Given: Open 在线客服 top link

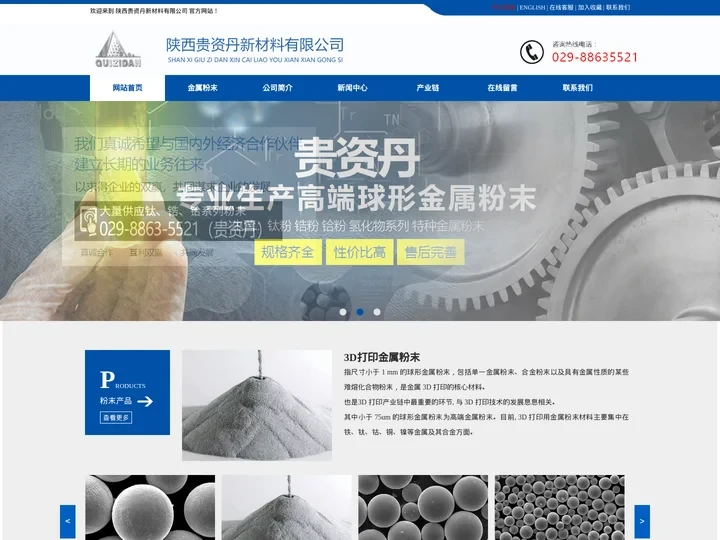Looking at the screenshot, I should pyautogui.click(x=561, y=7).
